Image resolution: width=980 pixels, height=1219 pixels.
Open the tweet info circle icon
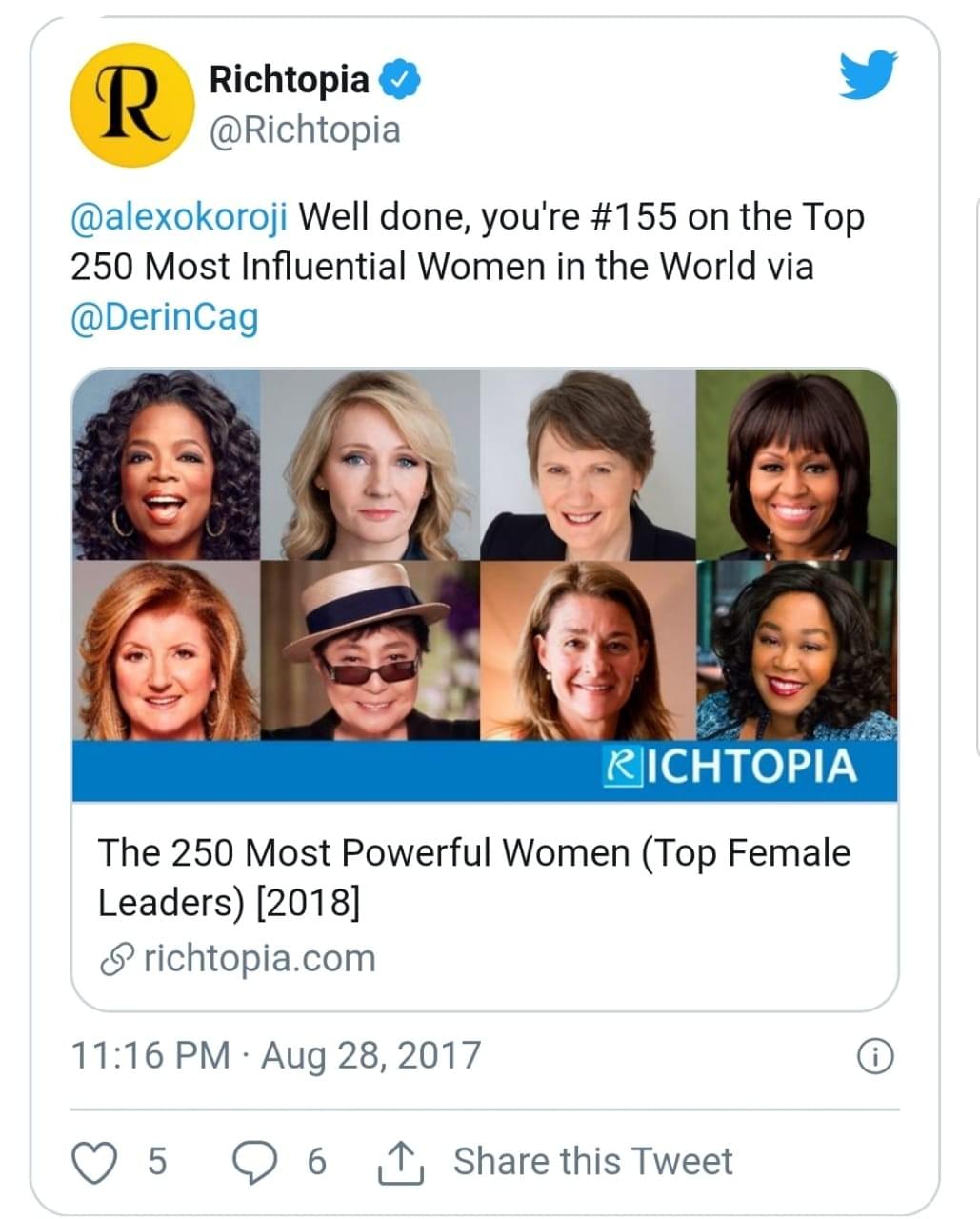point(875,1056)
